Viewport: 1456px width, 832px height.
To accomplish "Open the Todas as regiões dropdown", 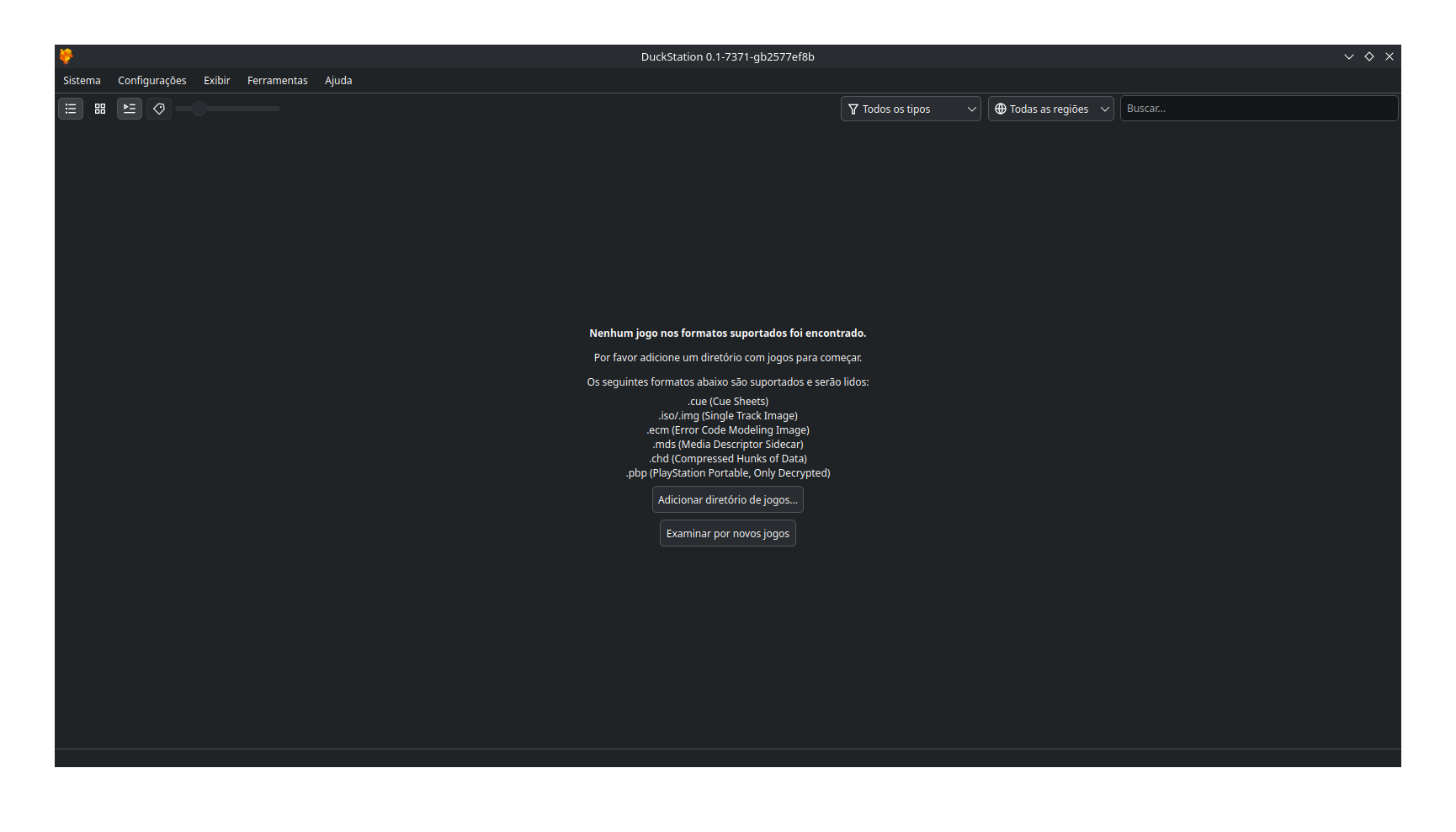I will click(x=1050, y=109).
